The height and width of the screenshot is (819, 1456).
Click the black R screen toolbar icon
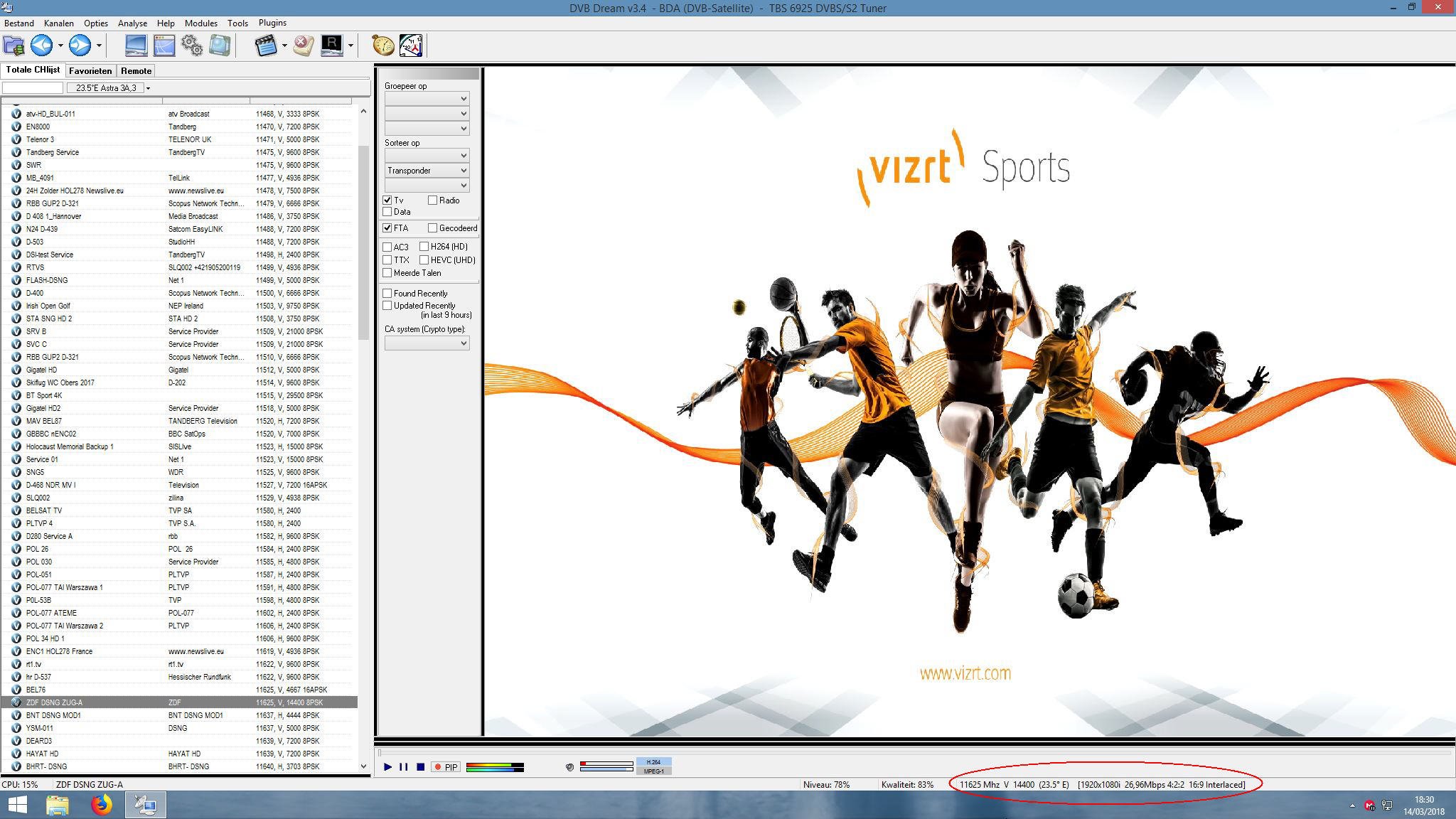(332, 45)
